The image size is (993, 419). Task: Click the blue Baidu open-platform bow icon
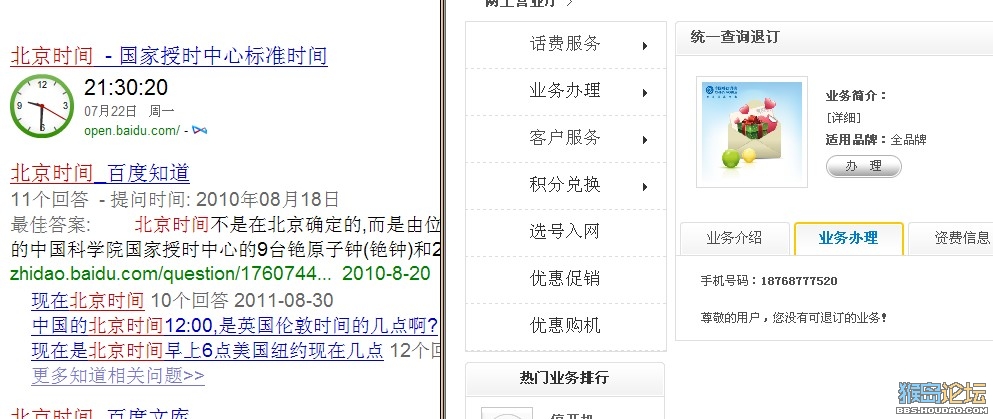pyautogui.click(x=199, y=130)
